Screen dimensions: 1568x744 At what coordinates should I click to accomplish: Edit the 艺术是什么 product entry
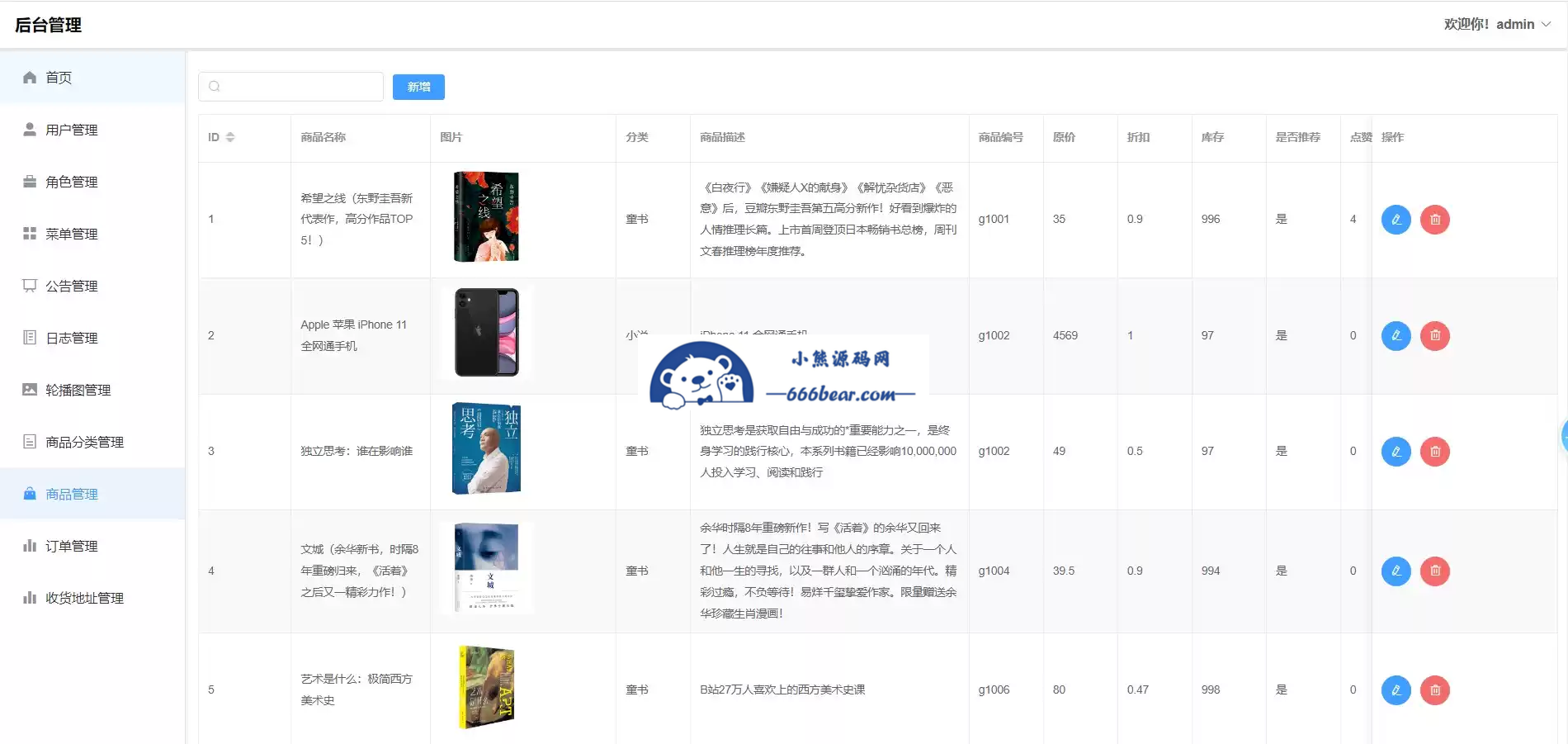click(x=1396, y=690)
